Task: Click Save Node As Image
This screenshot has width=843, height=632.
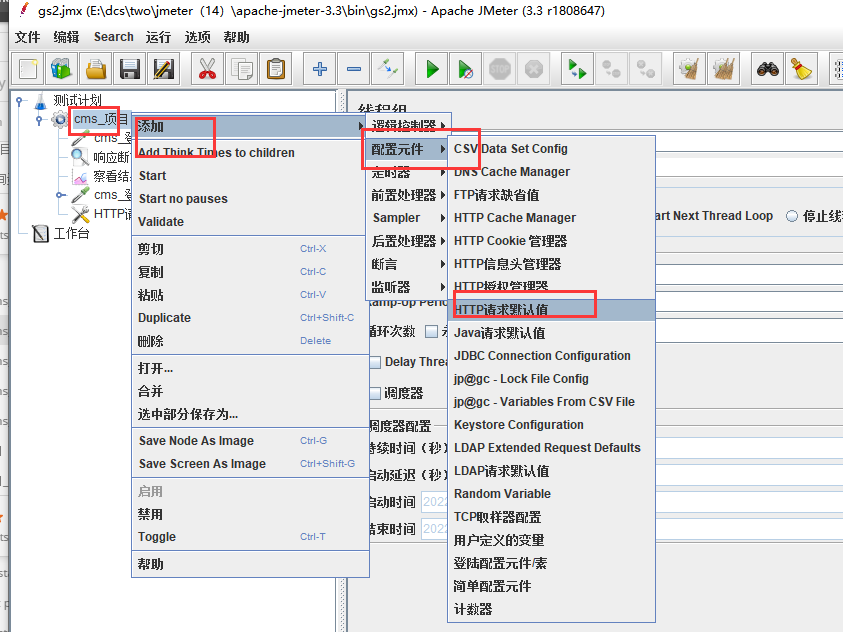Action: [251, 441]
